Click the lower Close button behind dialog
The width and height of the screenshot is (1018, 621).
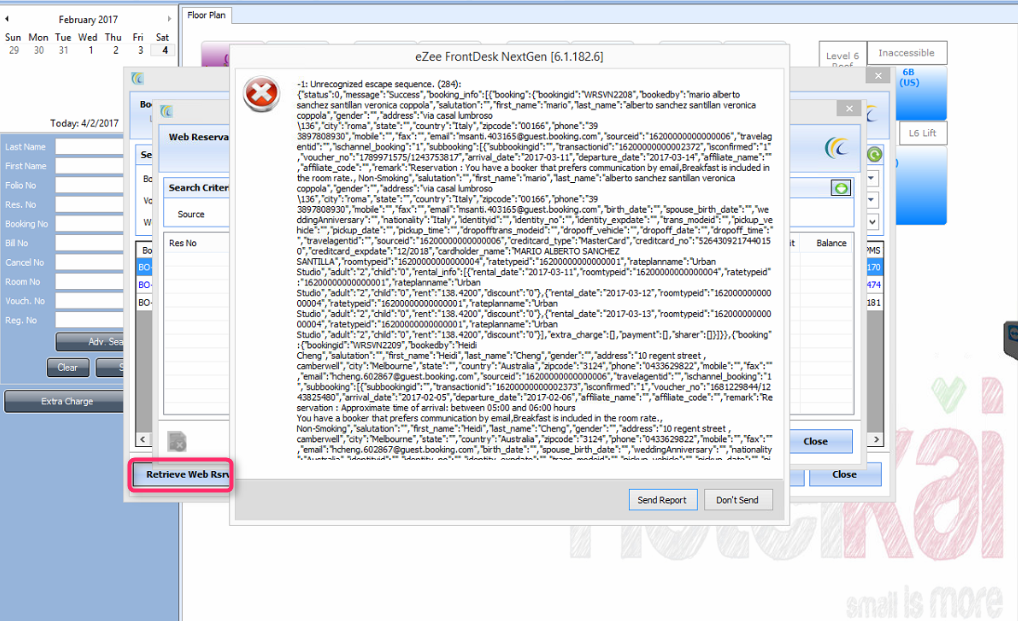[845, 474]
